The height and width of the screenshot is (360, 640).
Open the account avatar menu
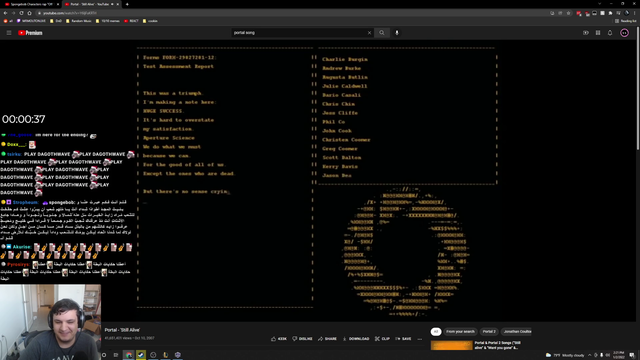pos(624,33)
